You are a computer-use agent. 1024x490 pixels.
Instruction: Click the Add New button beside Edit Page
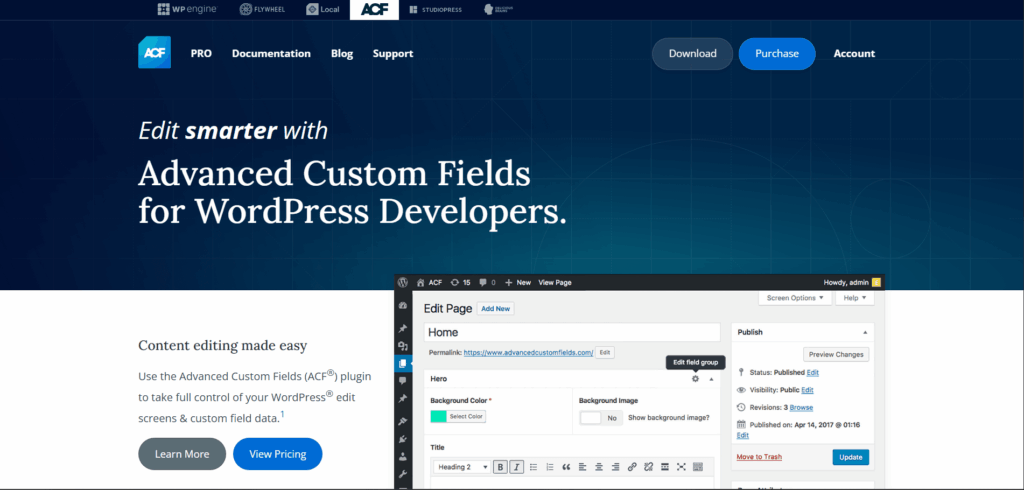496,308
